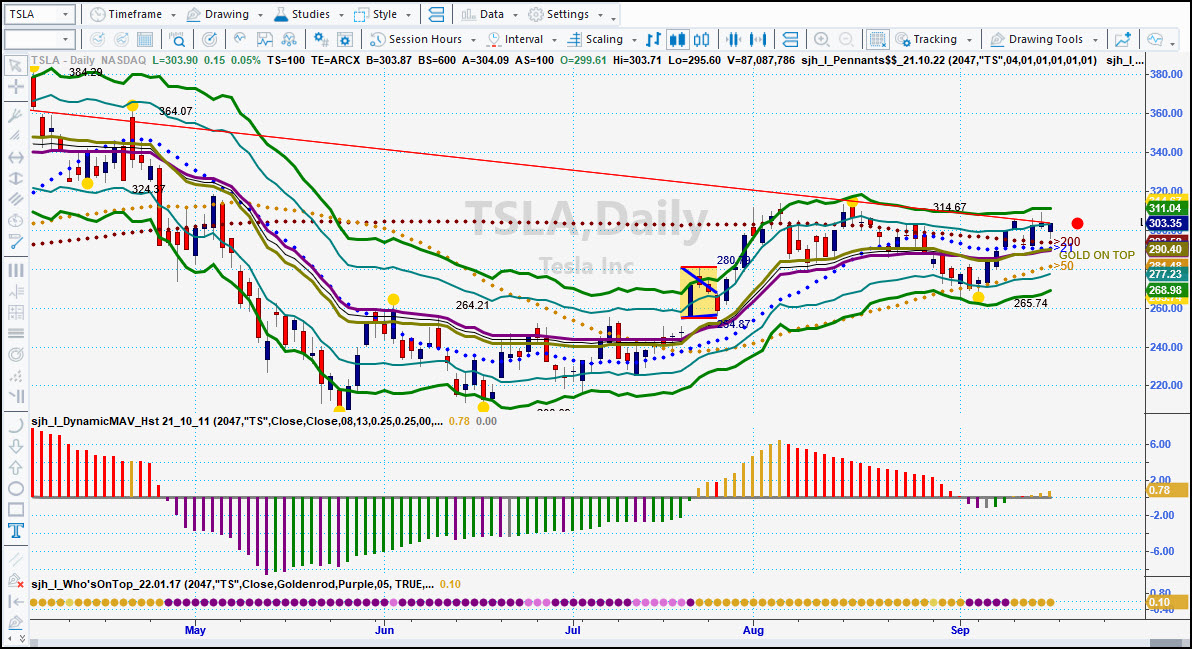Viewport: 1192px width, 649px height.
Task: Open the Timeframe menu
Action: coord(132,14)
